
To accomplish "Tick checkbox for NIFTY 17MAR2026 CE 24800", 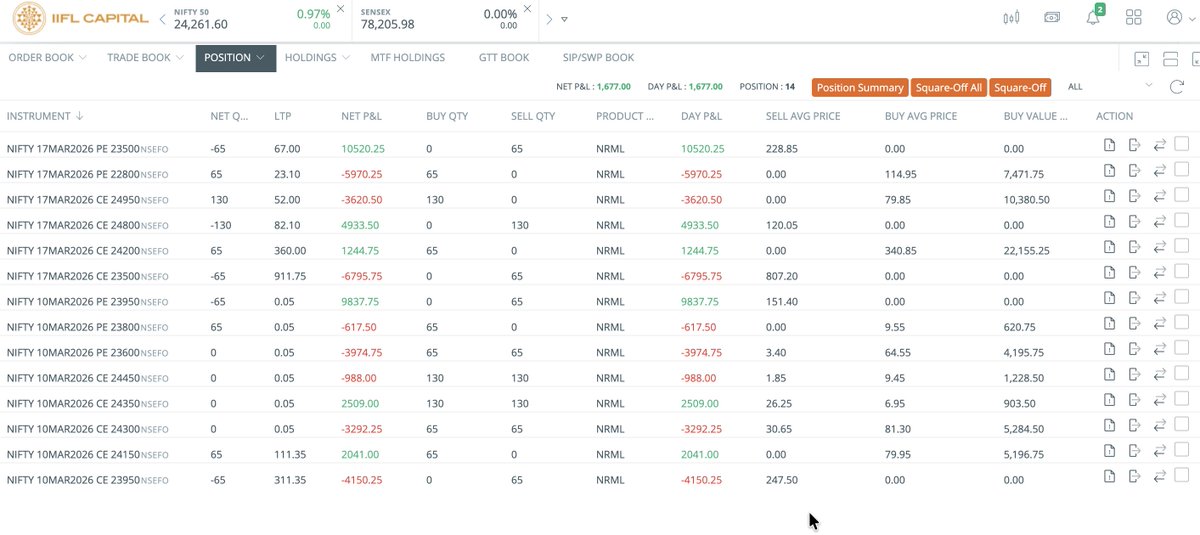I will 1182,220.
